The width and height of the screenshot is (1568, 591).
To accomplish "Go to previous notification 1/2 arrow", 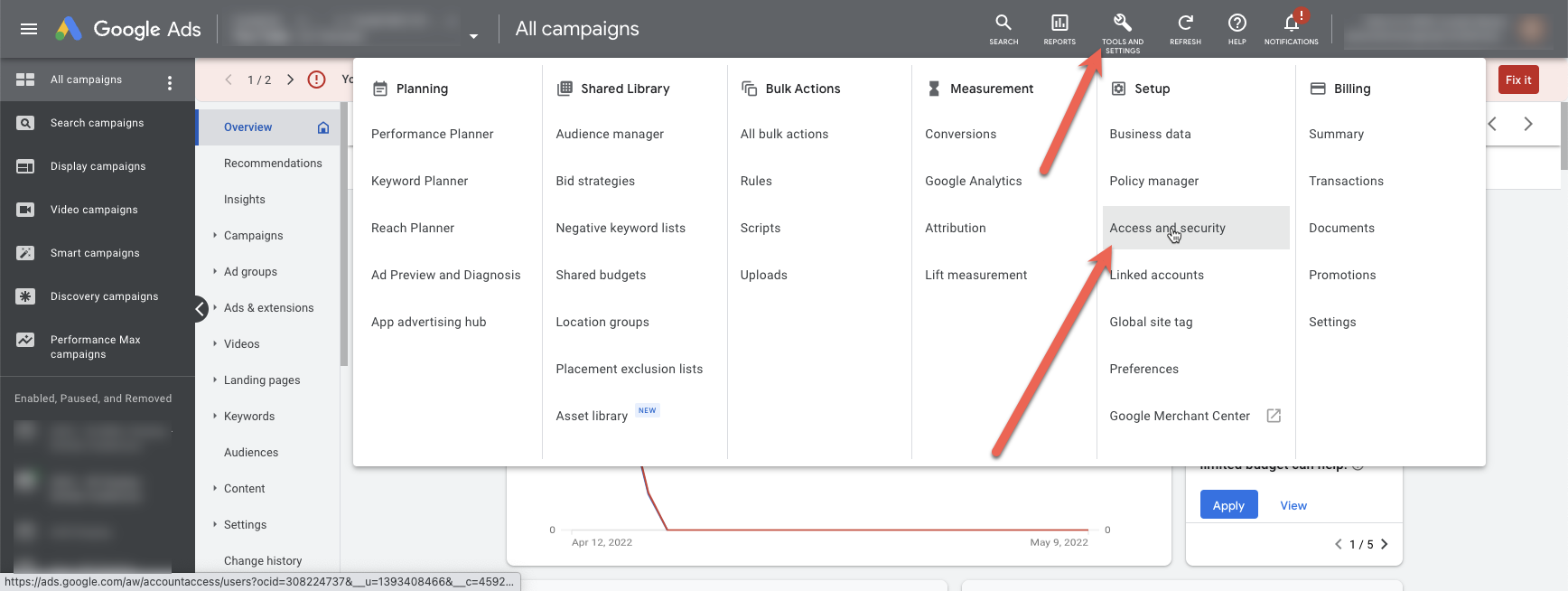I will 229,80.
